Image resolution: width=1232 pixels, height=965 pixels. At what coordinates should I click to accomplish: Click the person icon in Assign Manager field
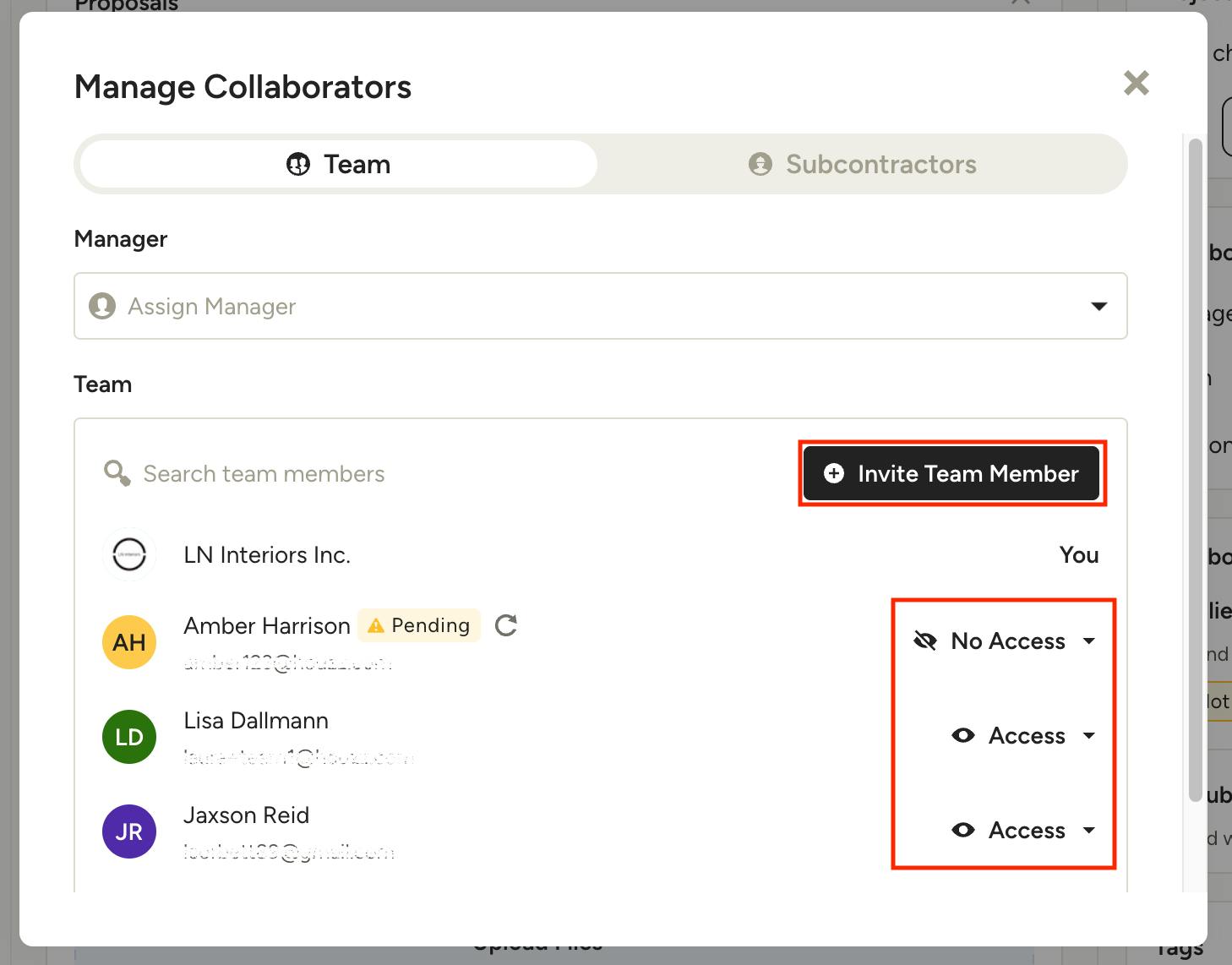(102, 306)
